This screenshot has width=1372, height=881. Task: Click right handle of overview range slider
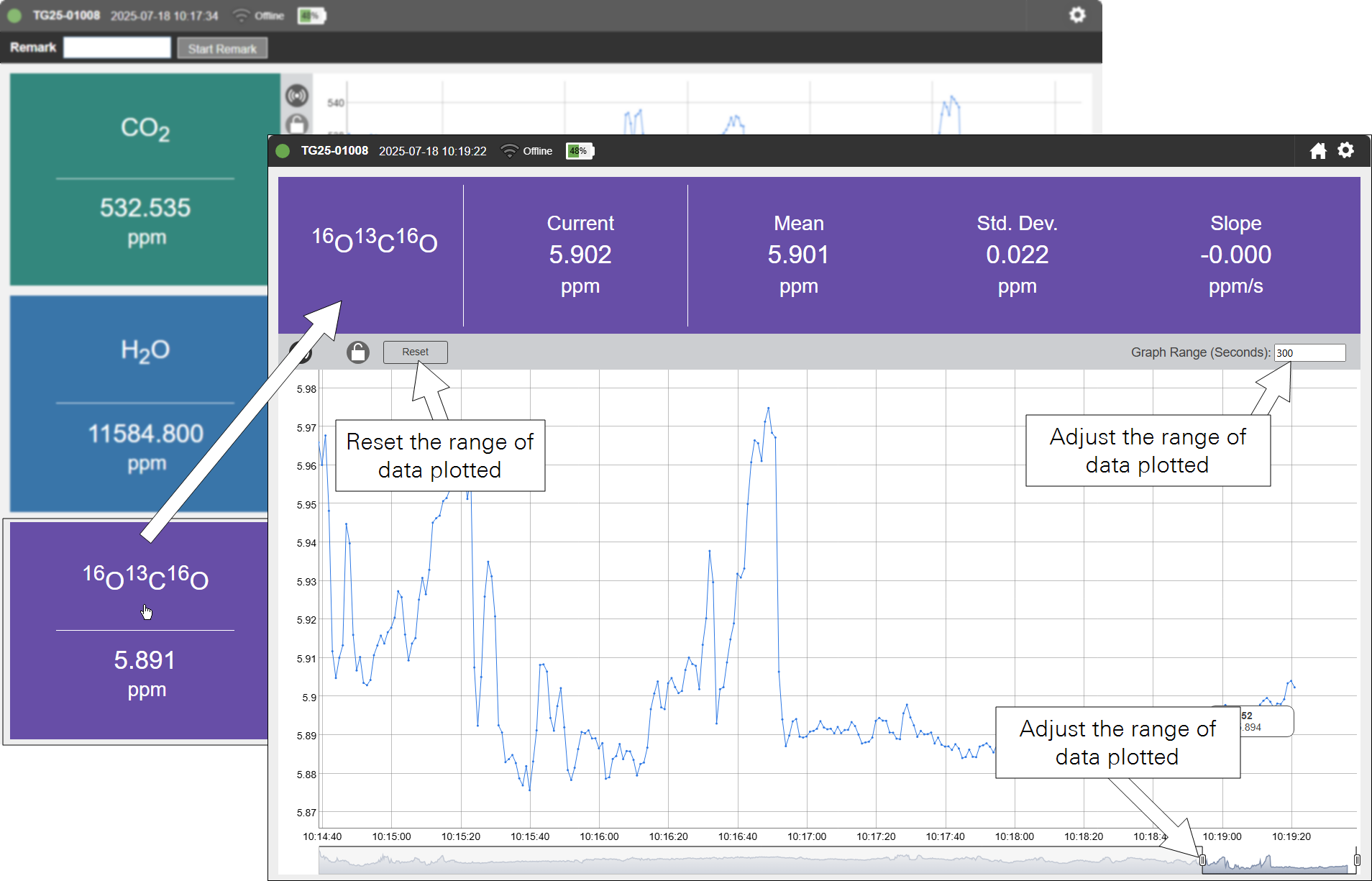click(x=1357, y=860)
